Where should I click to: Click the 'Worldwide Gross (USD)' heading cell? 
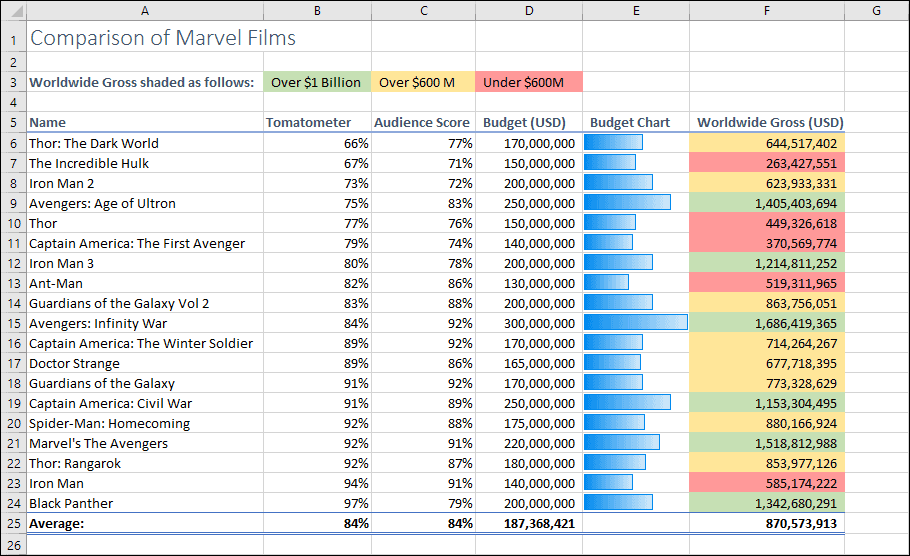point(768,123)
